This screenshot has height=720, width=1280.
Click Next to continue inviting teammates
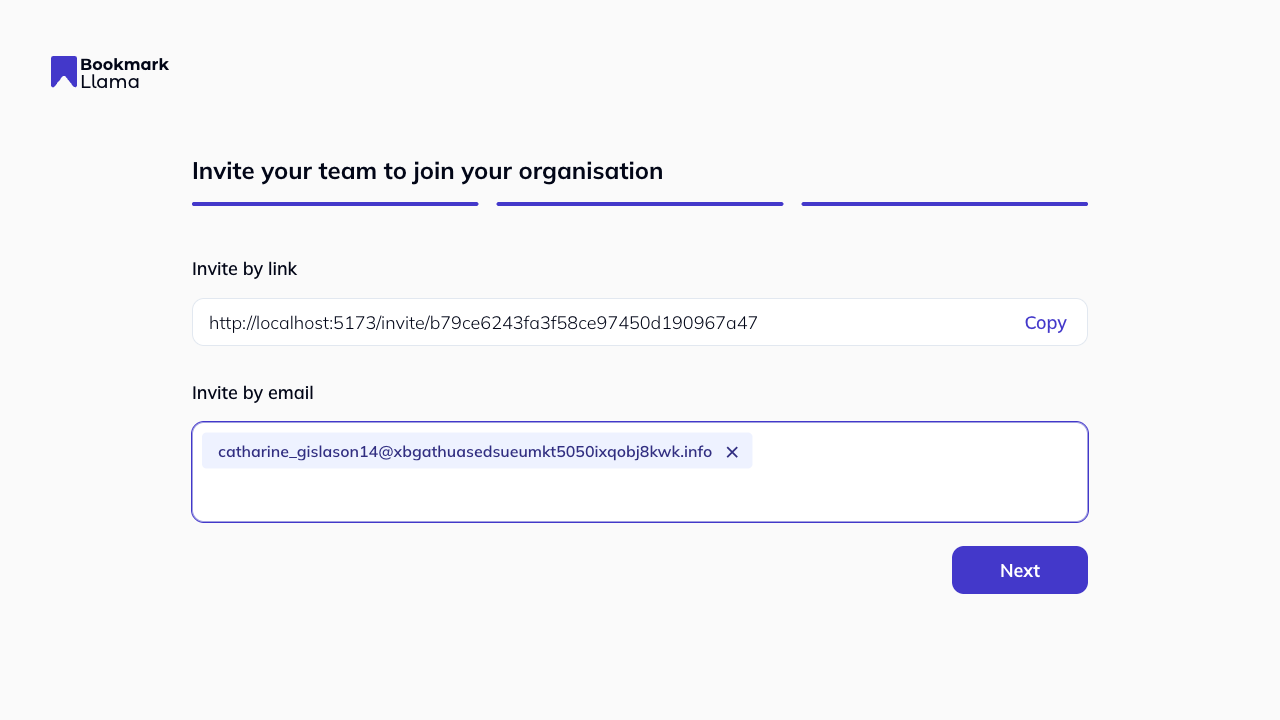pyautogui.click(x=1019, y=570)
